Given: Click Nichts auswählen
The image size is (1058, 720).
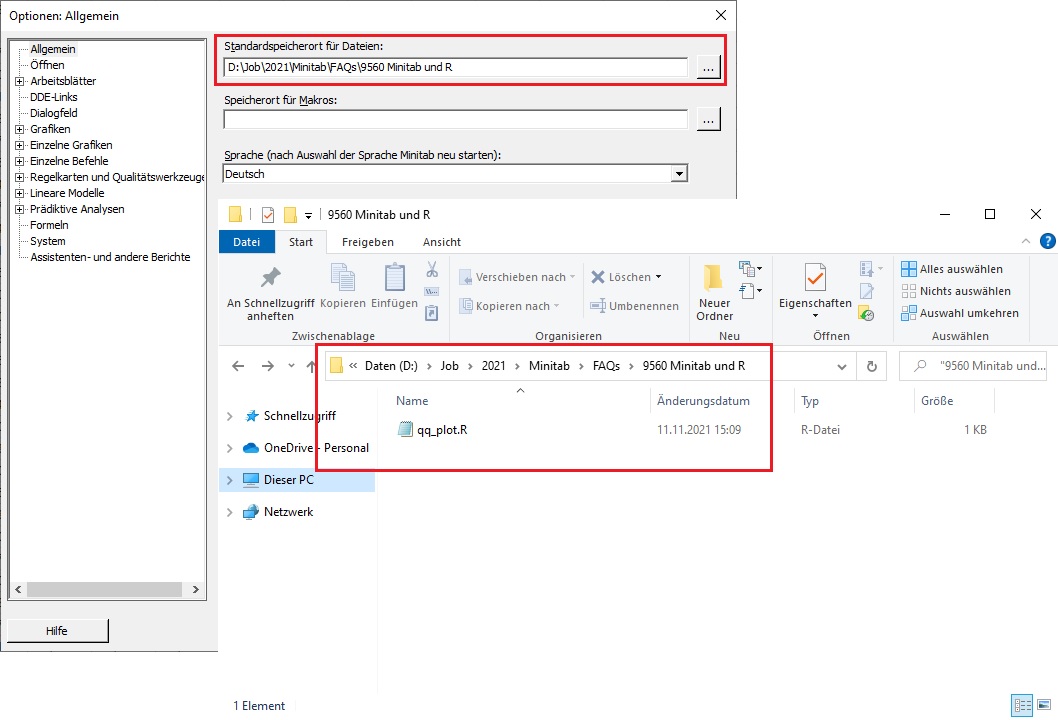Looking at the screenshot, I should pyautogui.click(x=956, y=291).
